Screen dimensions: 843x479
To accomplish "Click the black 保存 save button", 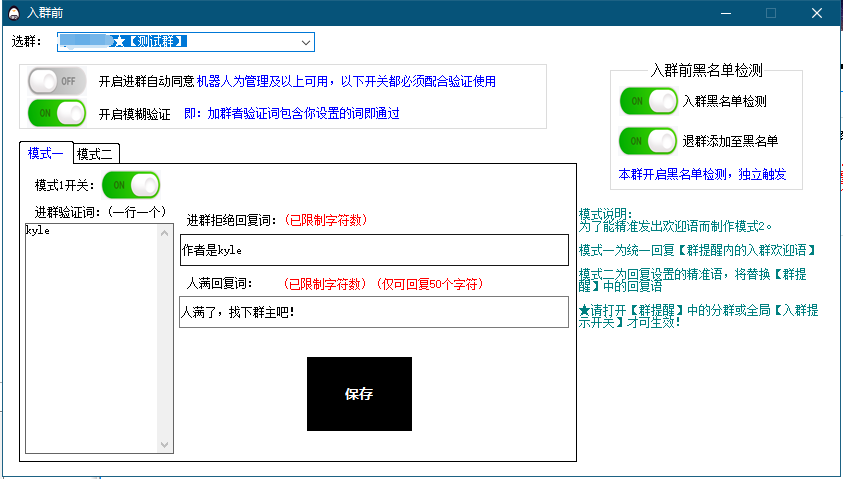I will 359,394.
